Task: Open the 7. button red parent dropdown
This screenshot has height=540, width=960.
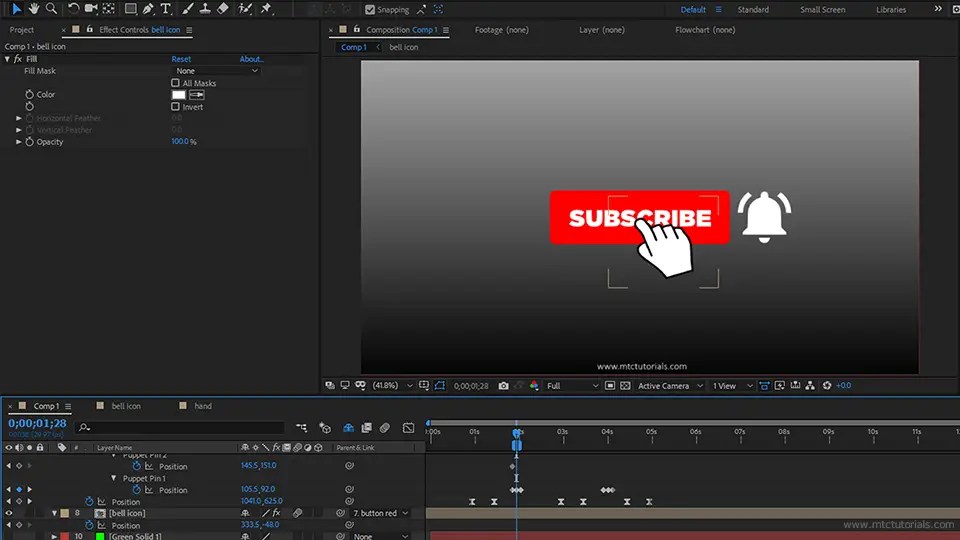Action: 380,513
